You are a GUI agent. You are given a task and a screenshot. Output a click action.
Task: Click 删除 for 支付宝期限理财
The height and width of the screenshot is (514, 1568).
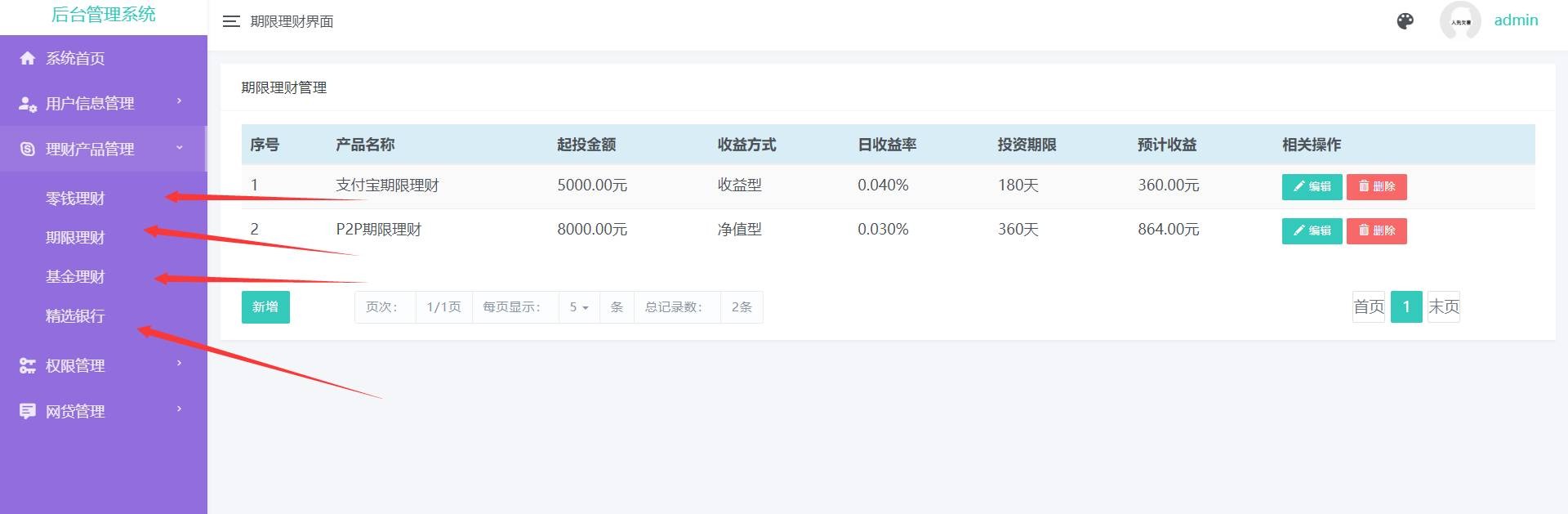(x=1376, y=187)
